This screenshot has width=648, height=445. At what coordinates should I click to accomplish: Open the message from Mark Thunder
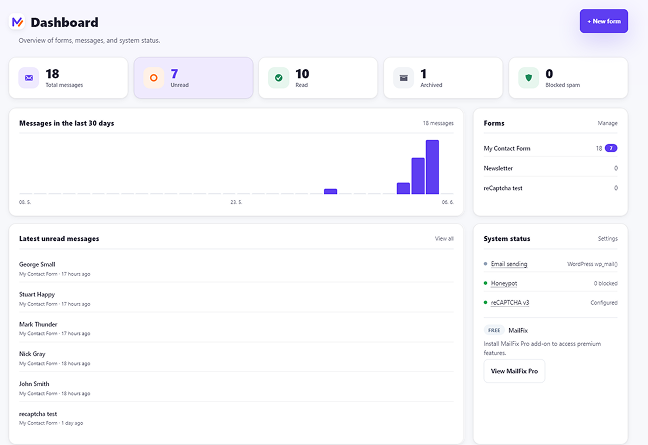pyautogui.click(x=236, y=328)
